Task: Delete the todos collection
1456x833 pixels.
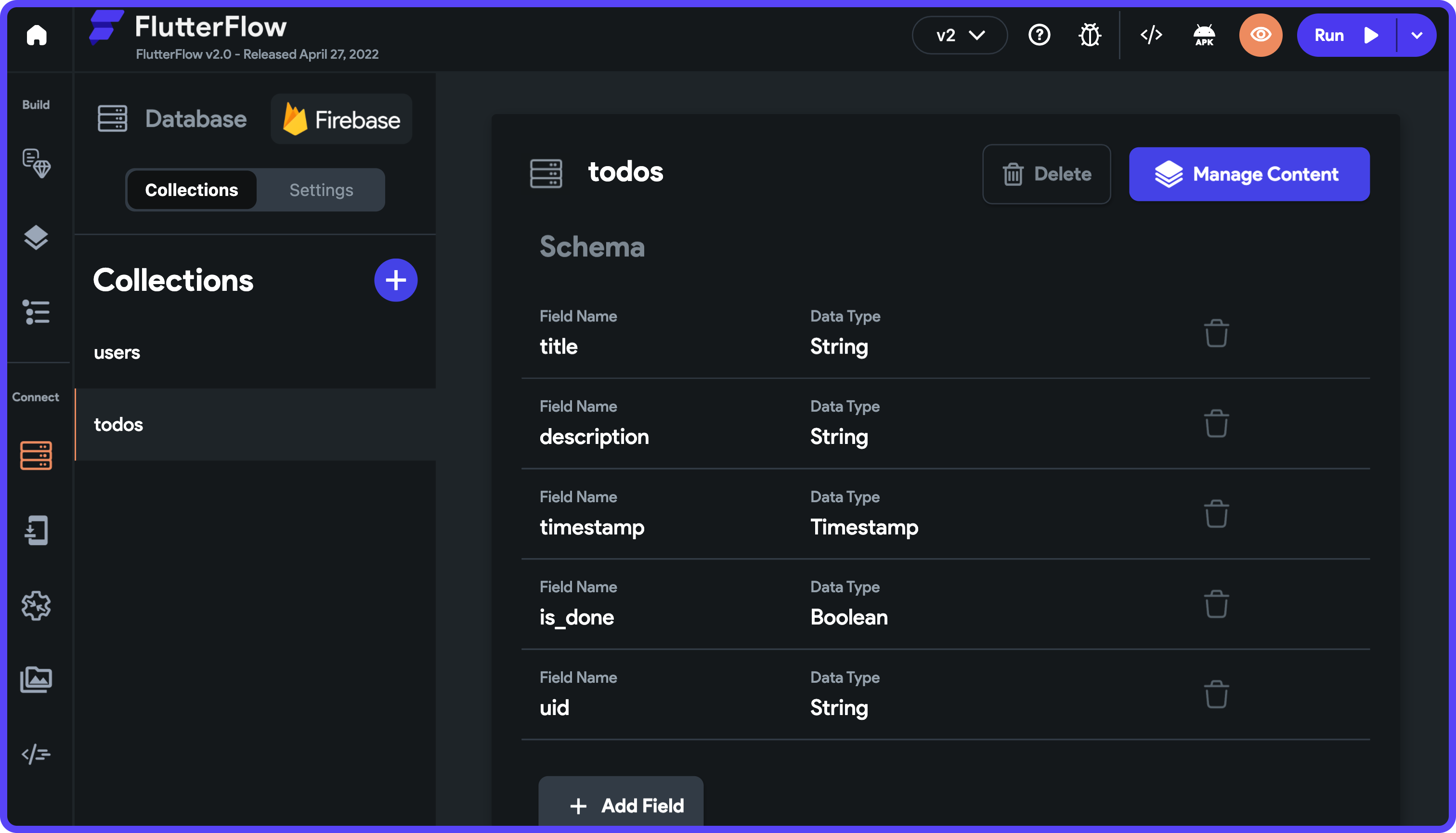Action: point(1046,174)
